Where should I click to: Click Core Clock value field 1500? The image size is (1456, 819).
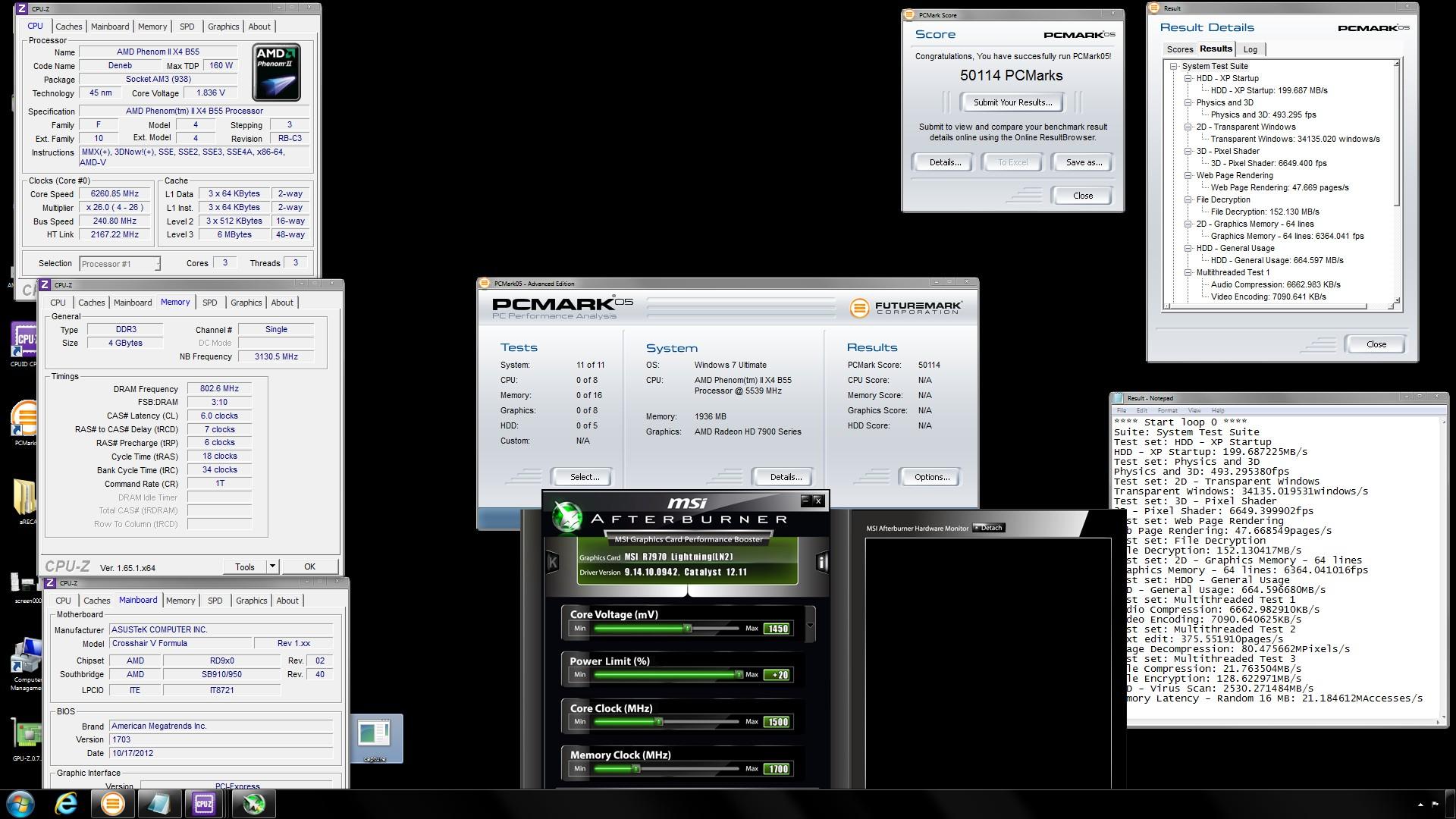(x=777, y=722)
